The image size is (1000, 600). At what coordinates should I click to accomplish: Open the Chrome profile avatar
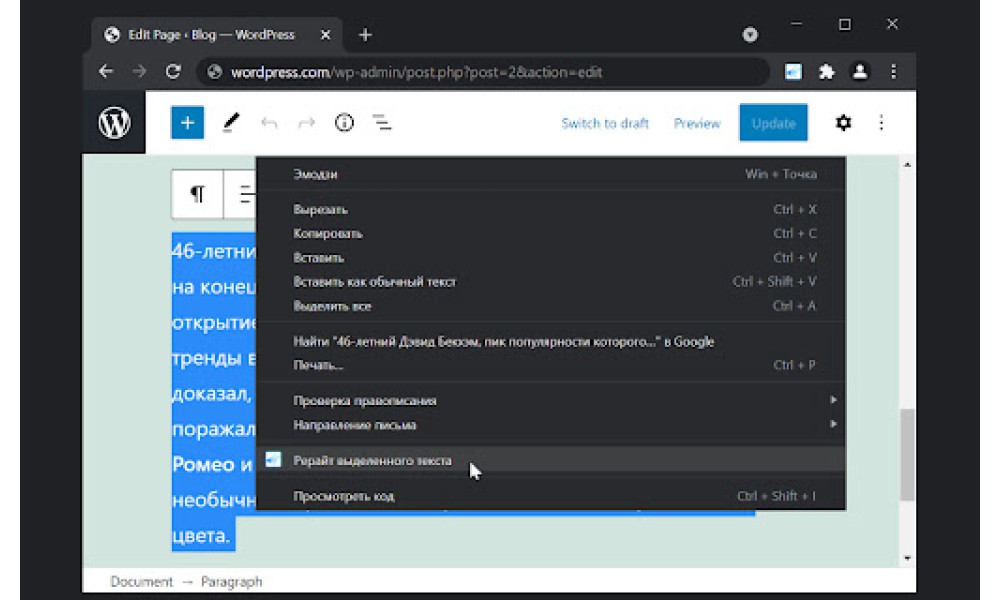tap(860, 71)
